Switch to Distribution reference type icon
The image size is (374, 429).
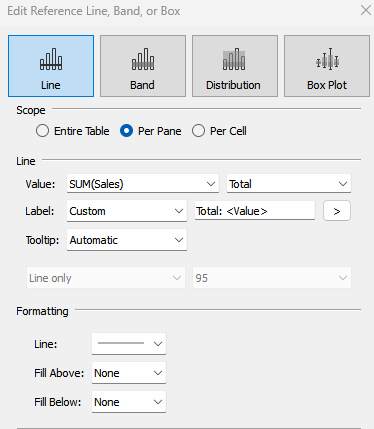234,59
